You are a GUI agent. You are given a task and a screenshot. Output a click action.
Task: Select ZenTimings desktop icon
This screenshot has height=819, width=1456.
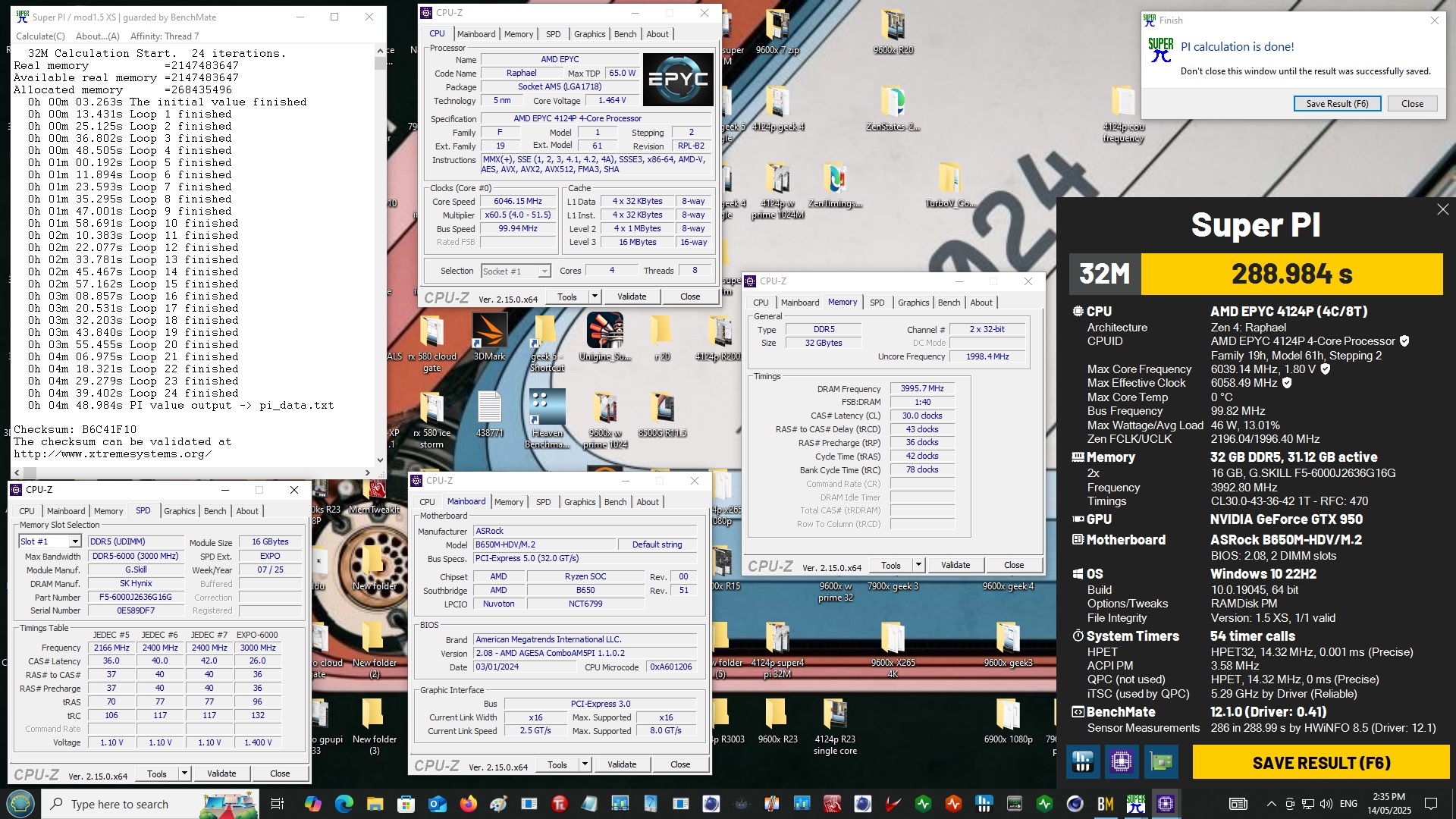tap(835, 186)
